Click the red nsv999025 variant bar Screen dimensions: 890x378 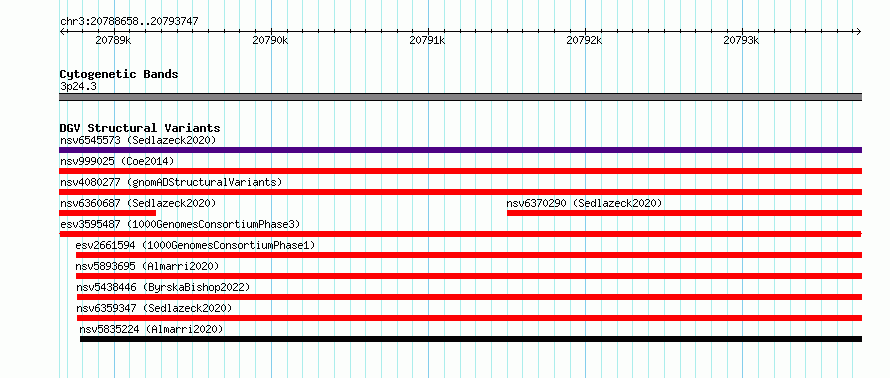tap(460, 171)
